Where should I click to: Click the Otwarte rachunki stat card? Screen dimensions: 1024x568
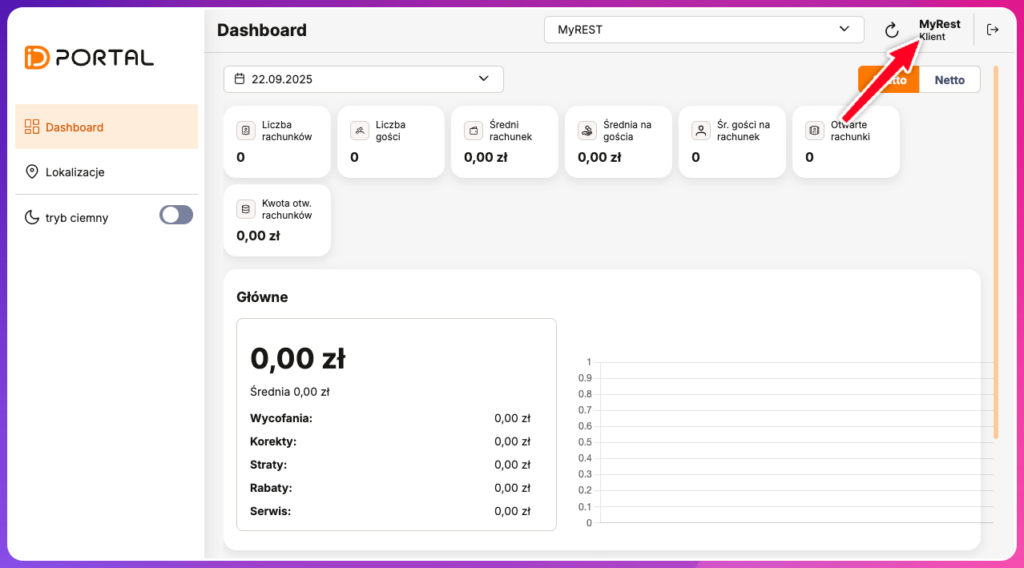tap(845, 142)
